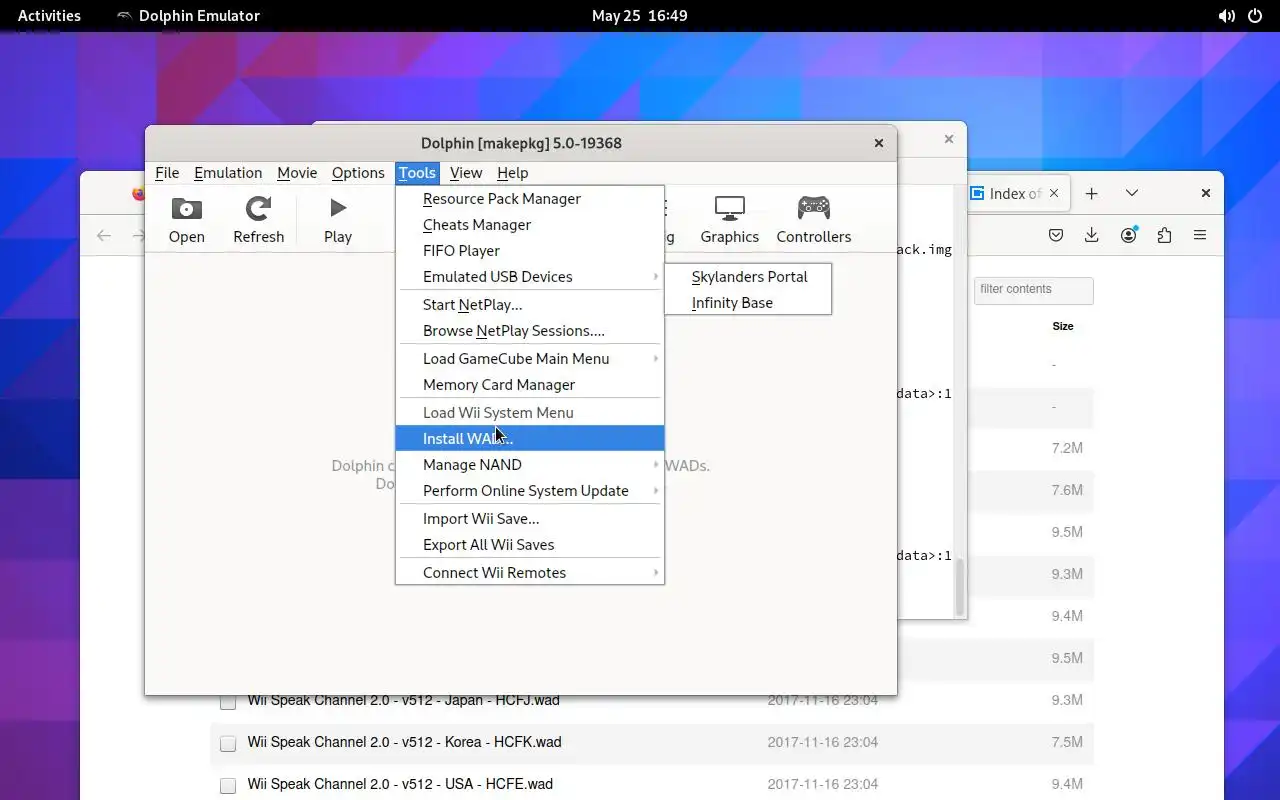Switch to the Index of tab in Firefox
This screenshot has width=1280, height=800.
[1017, 193]
